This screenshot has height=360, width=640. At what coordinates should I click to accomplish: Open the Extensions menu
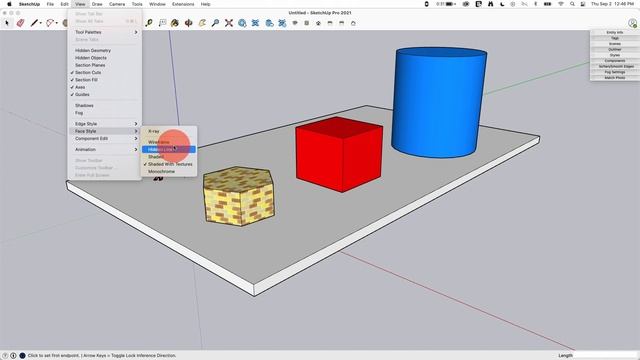click(183, 4)
